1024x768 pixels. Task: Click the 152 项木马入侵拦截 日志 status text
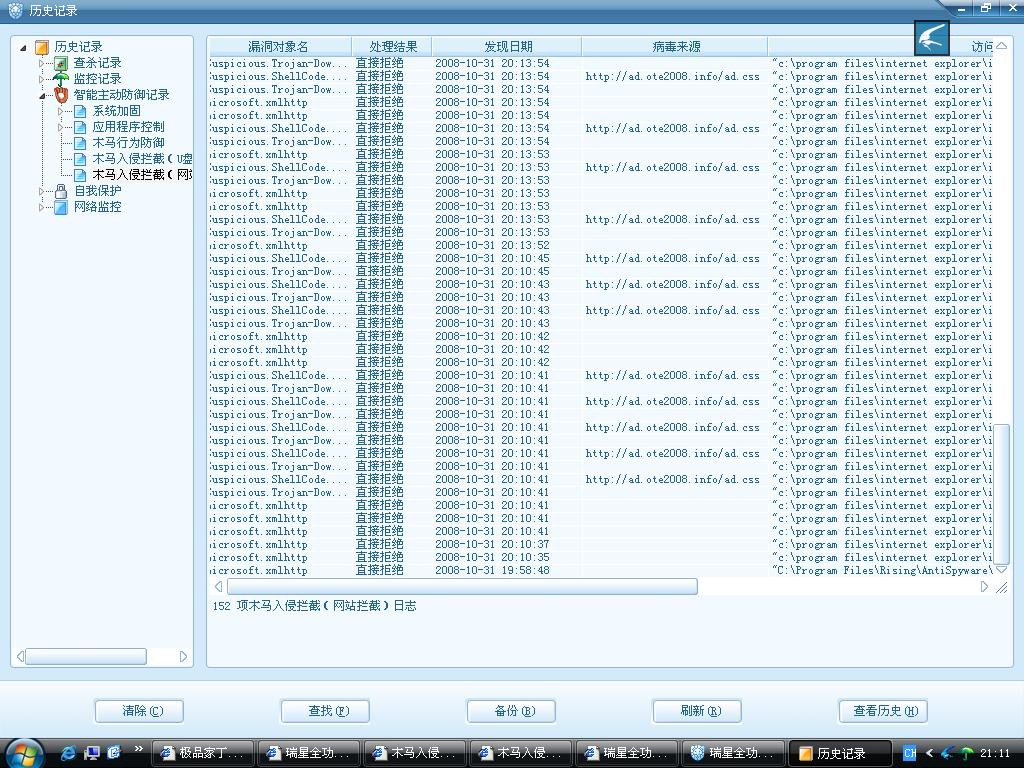(314, 606)
